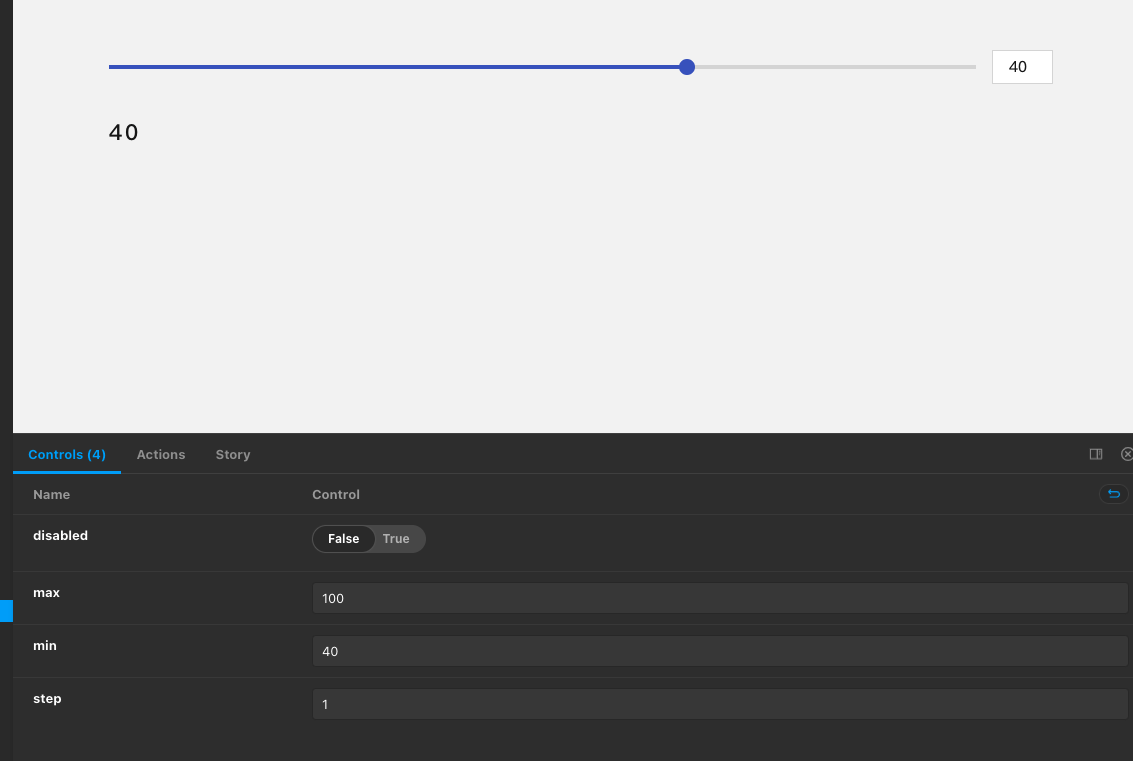Select the max value input showing 100
1133x761 pixels.
(x=719, y=597)
